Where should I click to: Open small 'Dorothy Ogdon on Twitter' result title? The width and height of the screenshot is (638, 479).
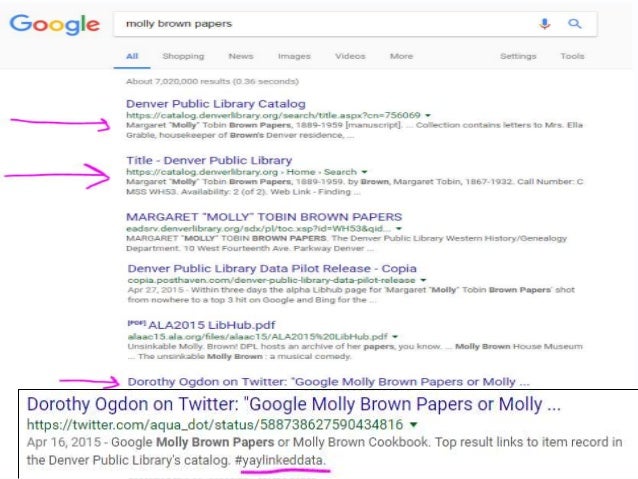[x=328, y=382]
